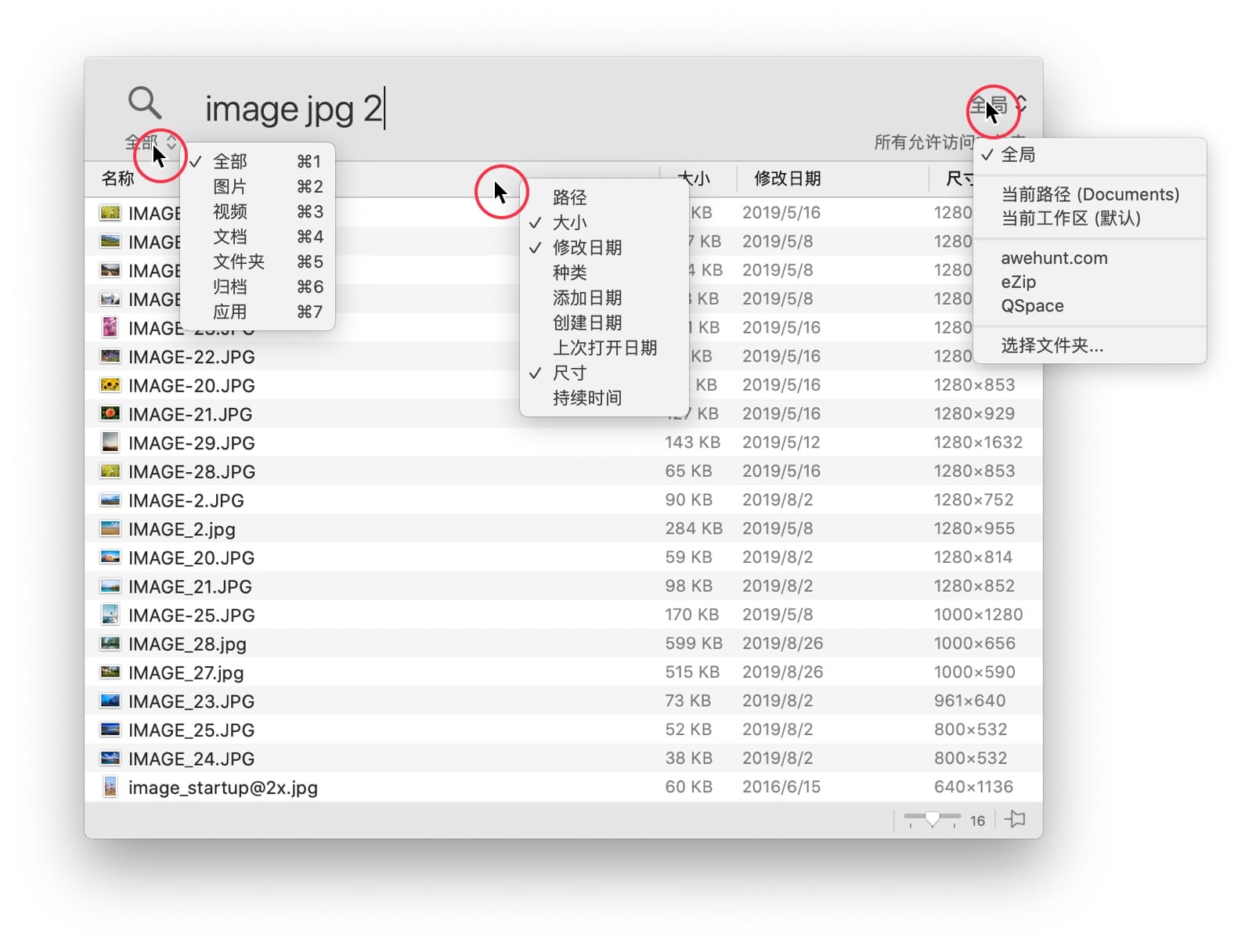Click the IMAGE_23.JPG file thumbnail icon
The width and height of the screenshot is (1234, 952).
[x=110, y=701]
